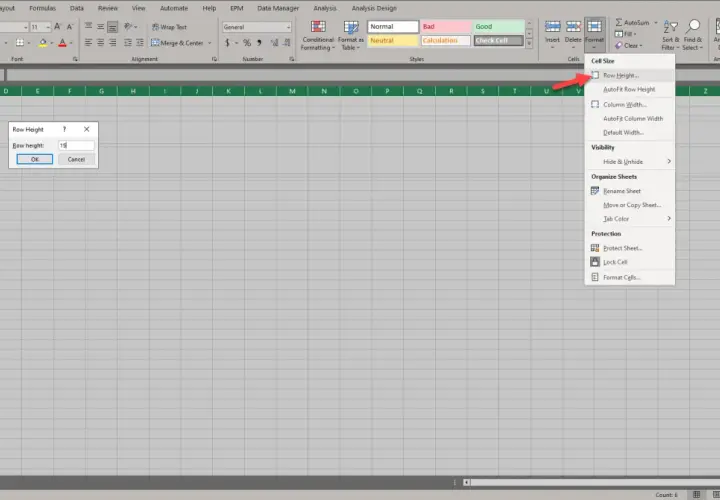Apply yellow fill color
Viewport: 720px width, 500px height.
43,43
